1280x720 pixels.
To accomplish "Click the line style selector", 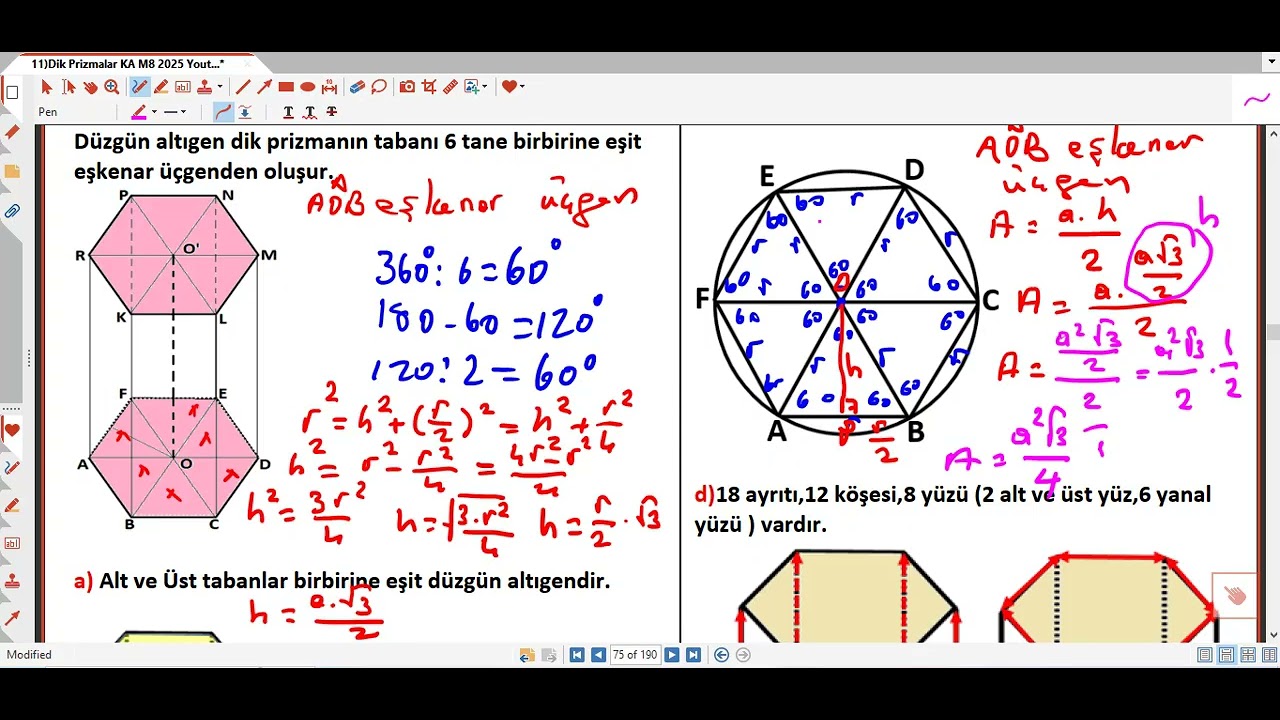I will 171,112.
